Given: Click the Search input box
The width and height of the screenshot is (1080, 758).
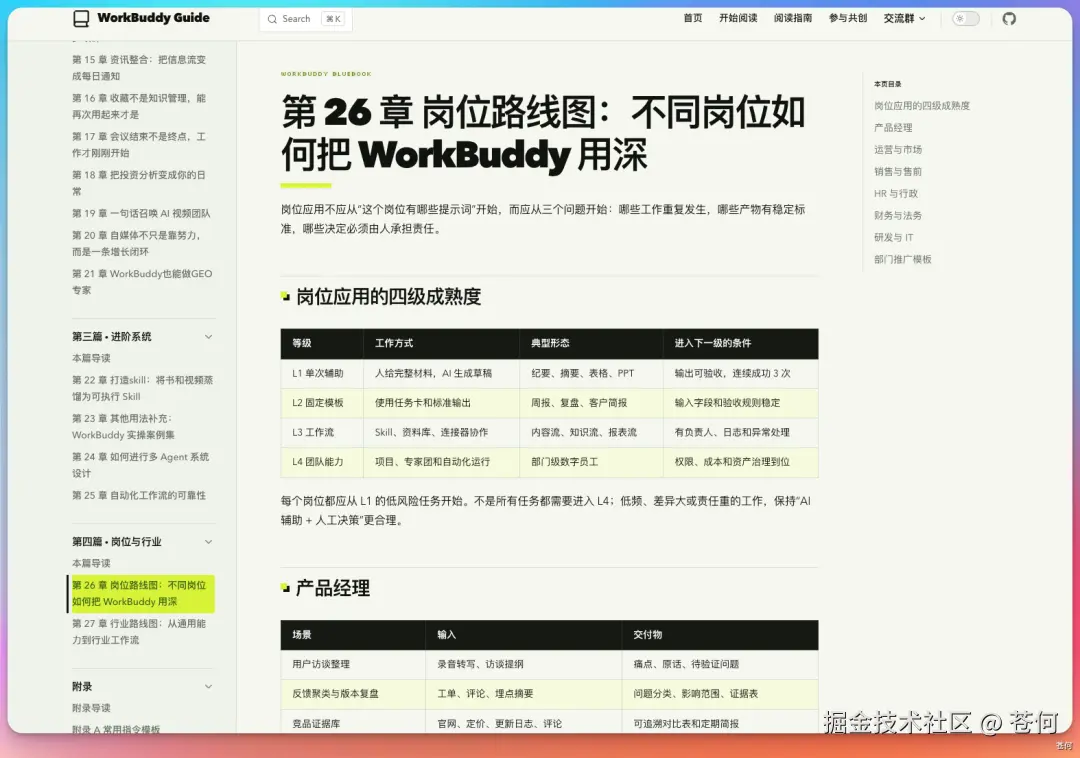Looking at the screenshot, I should (x=306, y=19).
